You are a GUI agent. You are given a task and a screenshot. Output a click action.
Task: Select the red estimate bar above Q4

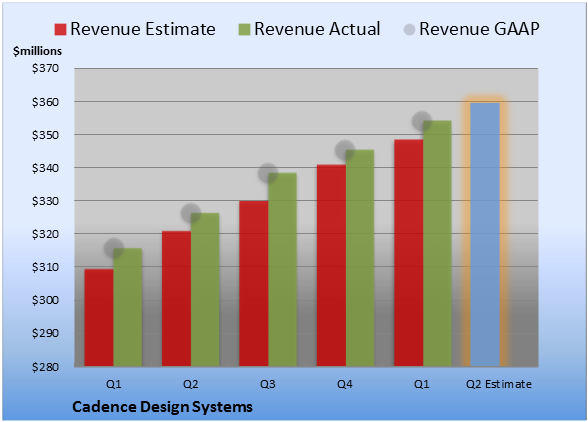pyautogui.click(x=331, y=265)
